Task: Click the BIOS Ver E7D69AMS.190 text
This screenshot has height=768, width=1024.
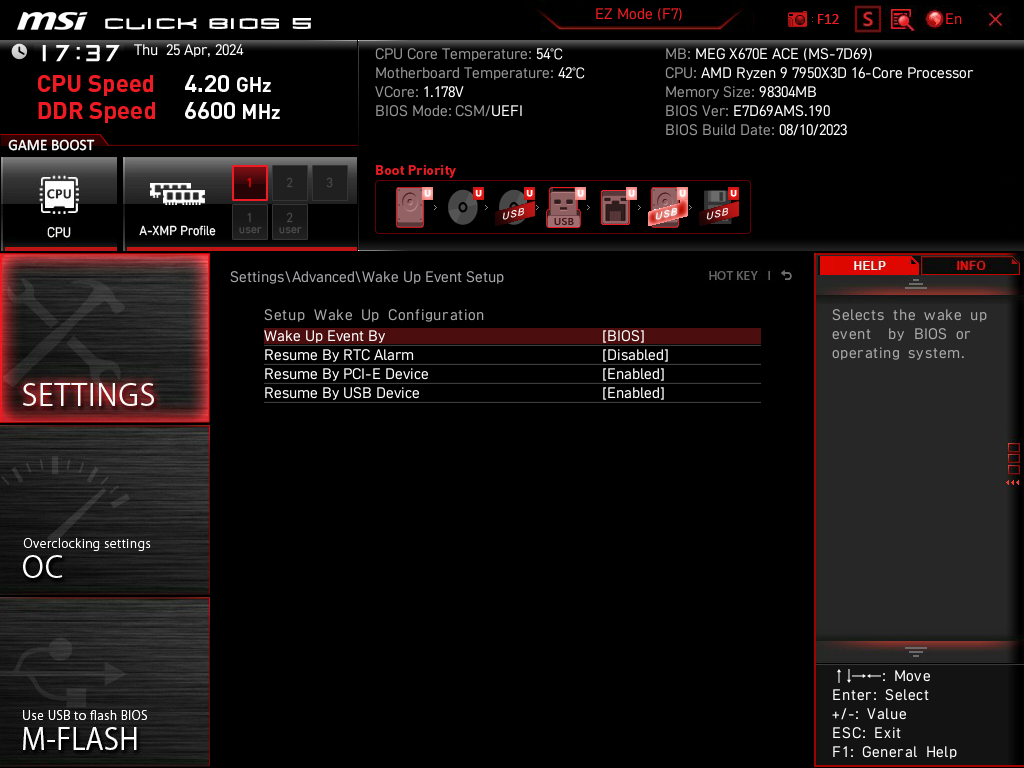Action: tap(748, 111)
